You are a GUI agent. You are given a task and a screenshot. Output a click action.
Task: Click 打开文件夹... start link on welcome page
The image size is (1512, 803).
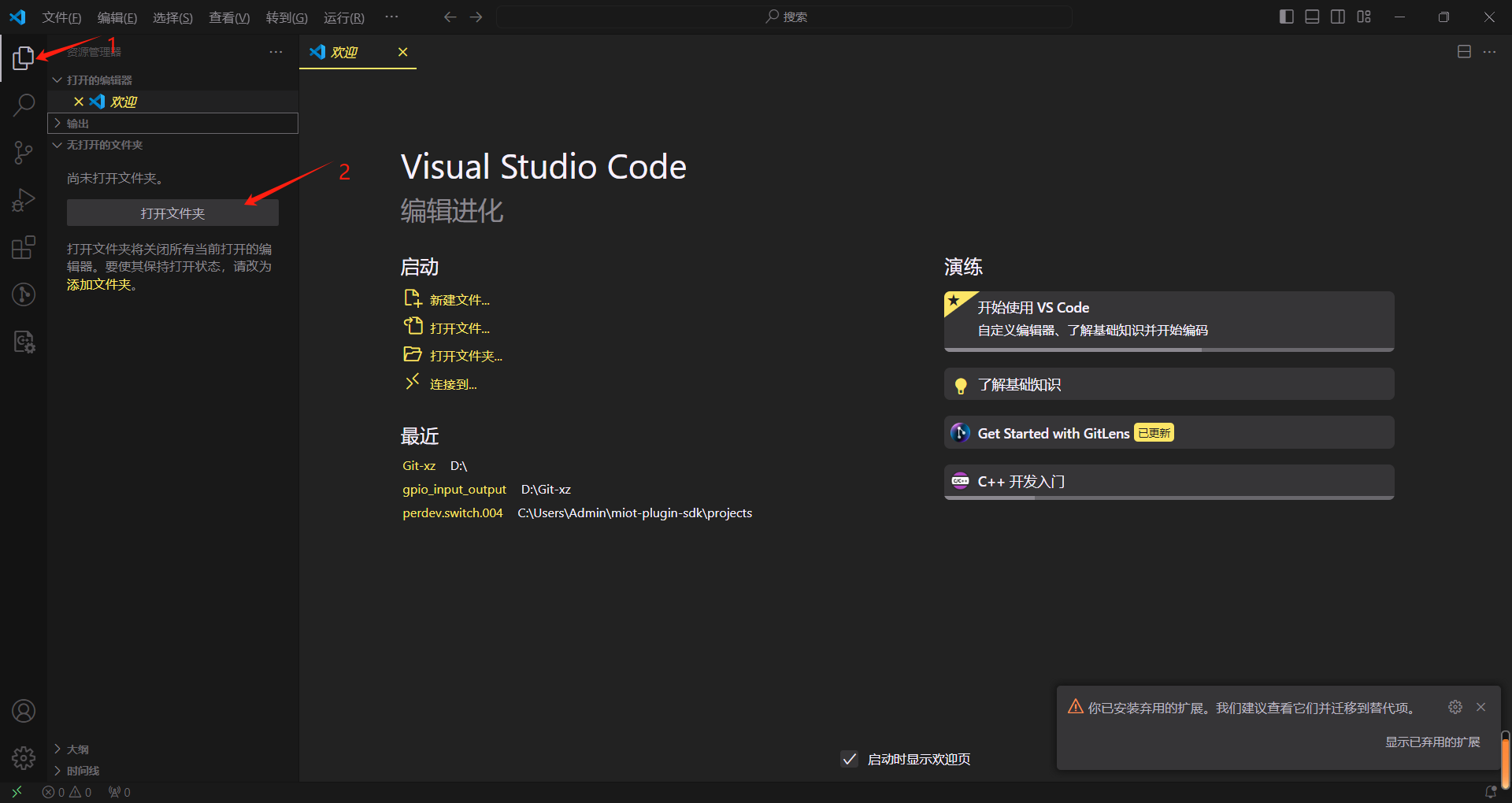pyautogui.click(x=453, y=356)
